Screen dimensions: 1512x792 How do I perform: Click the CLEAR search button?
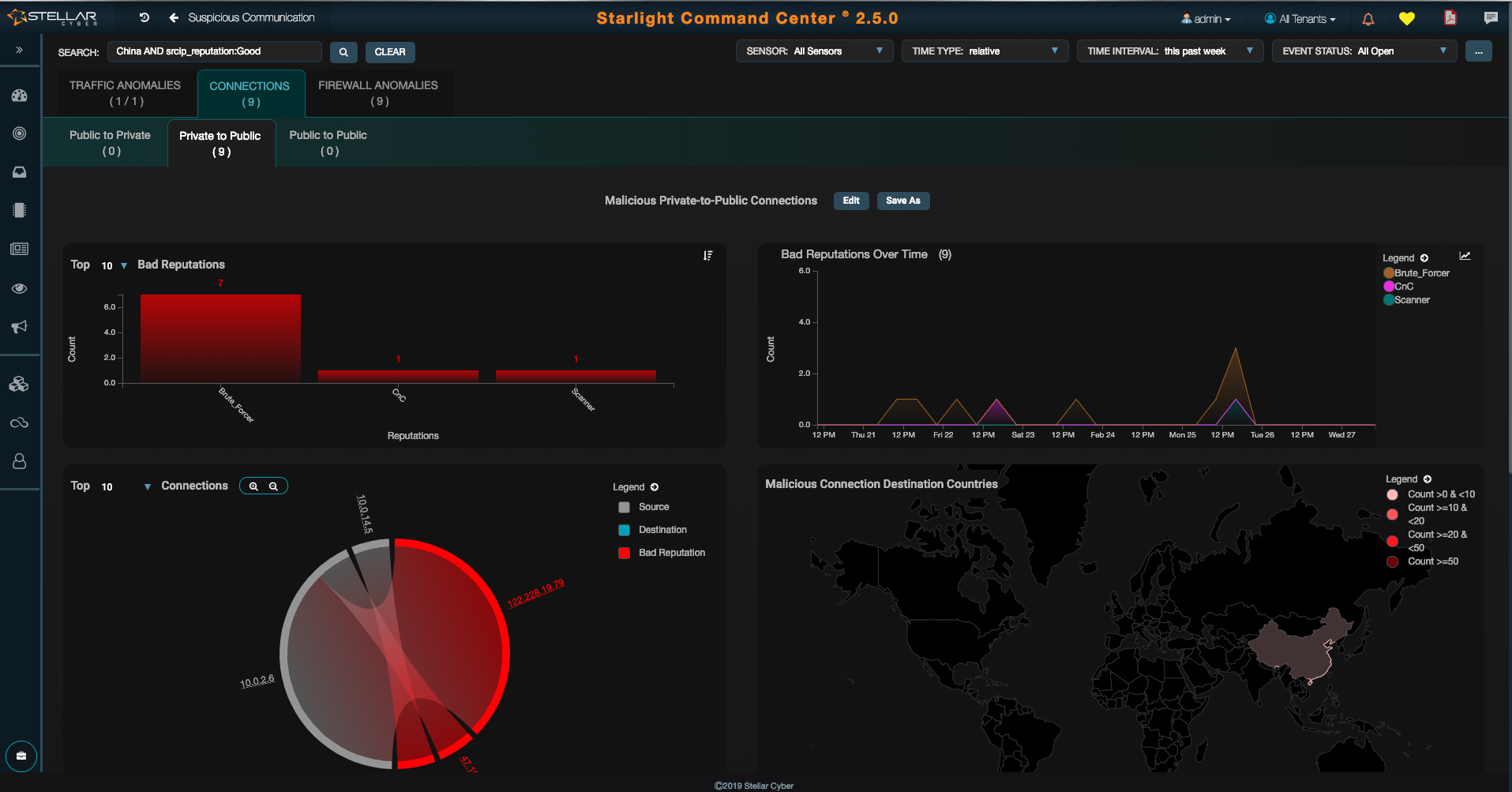pos(390,52)
